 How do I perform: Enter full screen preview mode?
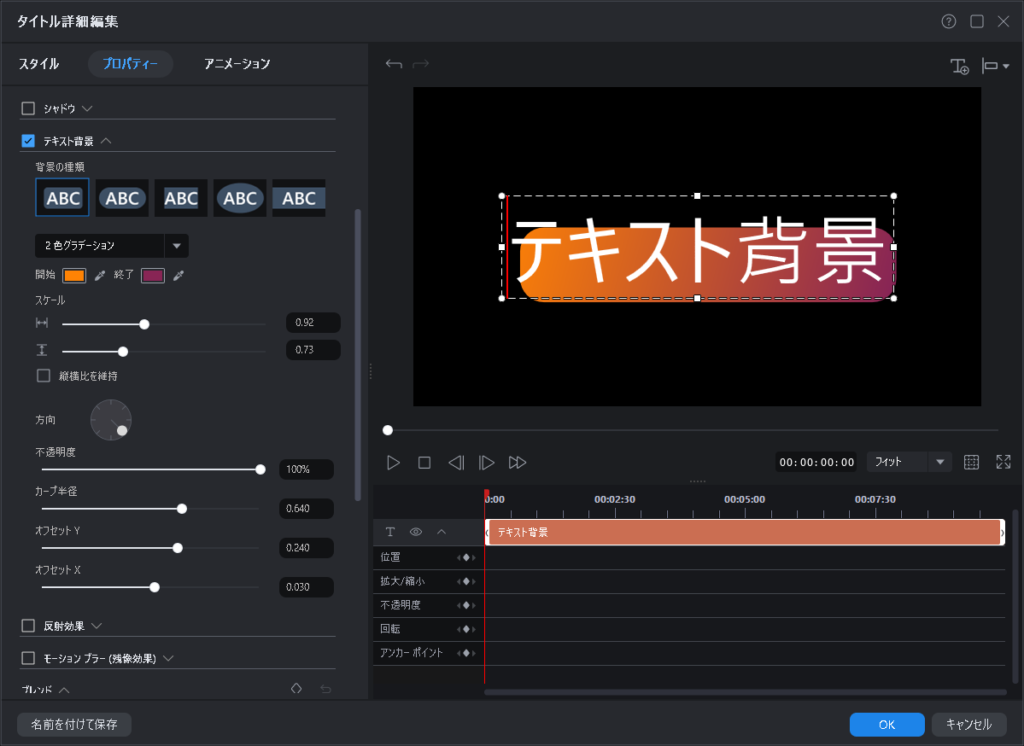pos(1003,462)
